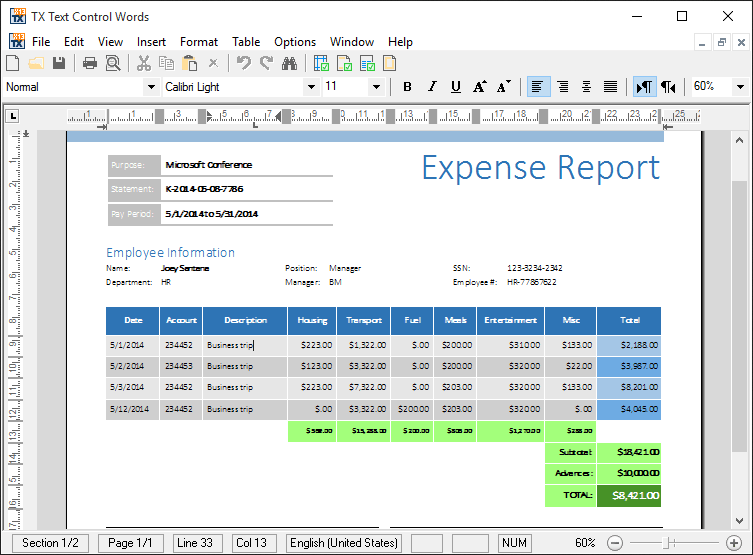Click the Find binoculars icon
753x555 pixels.
289,63
